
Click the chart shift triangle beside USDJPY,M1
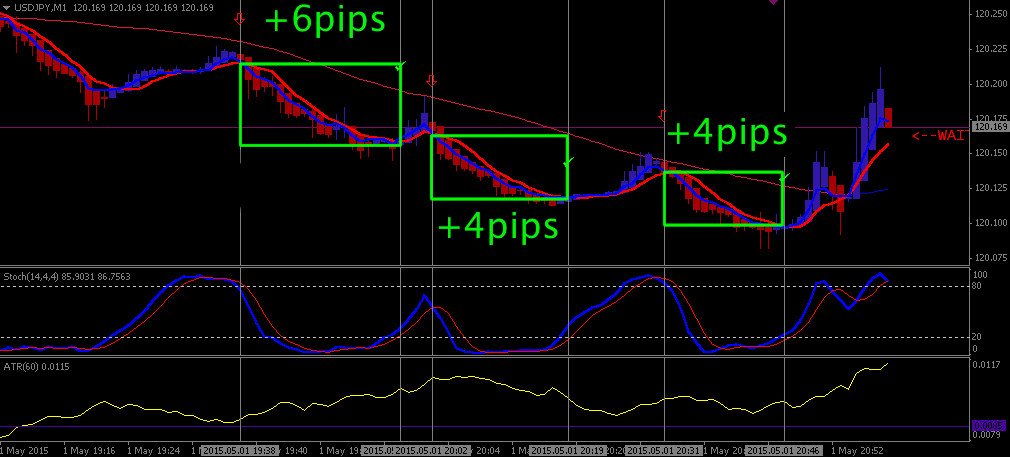7,7
